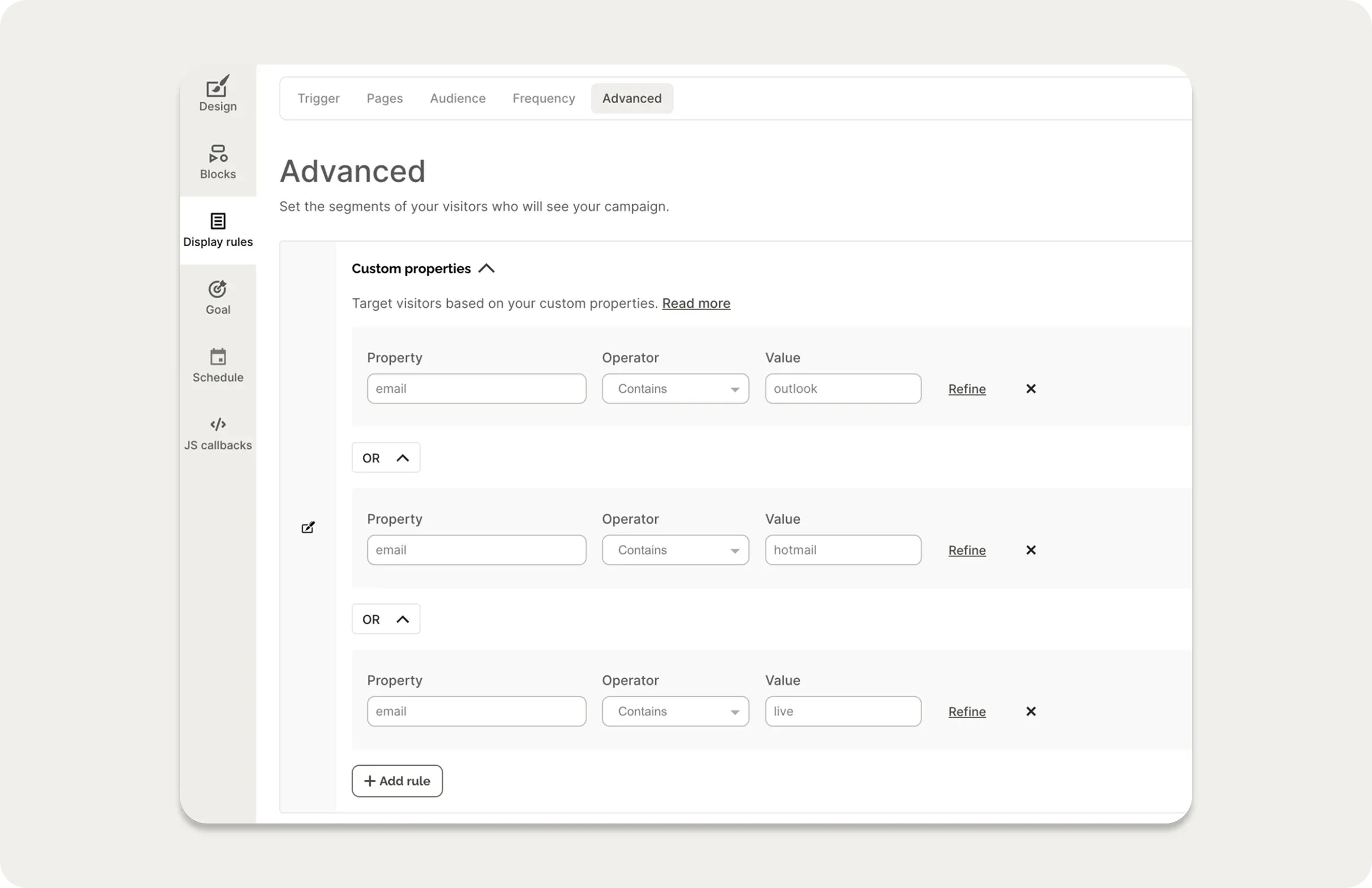Open the Goal panel

(217, 296)
